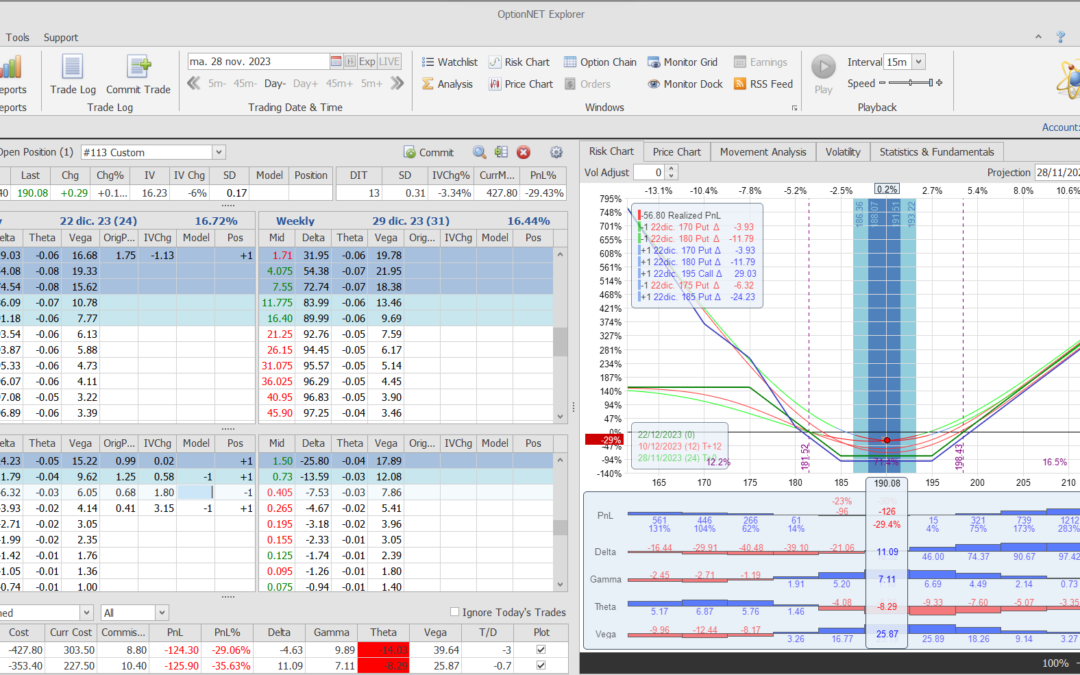Switch to the Movement Analysis tab
The image size is (1080, 675).
pyautogui.click(x=762, y=152)
